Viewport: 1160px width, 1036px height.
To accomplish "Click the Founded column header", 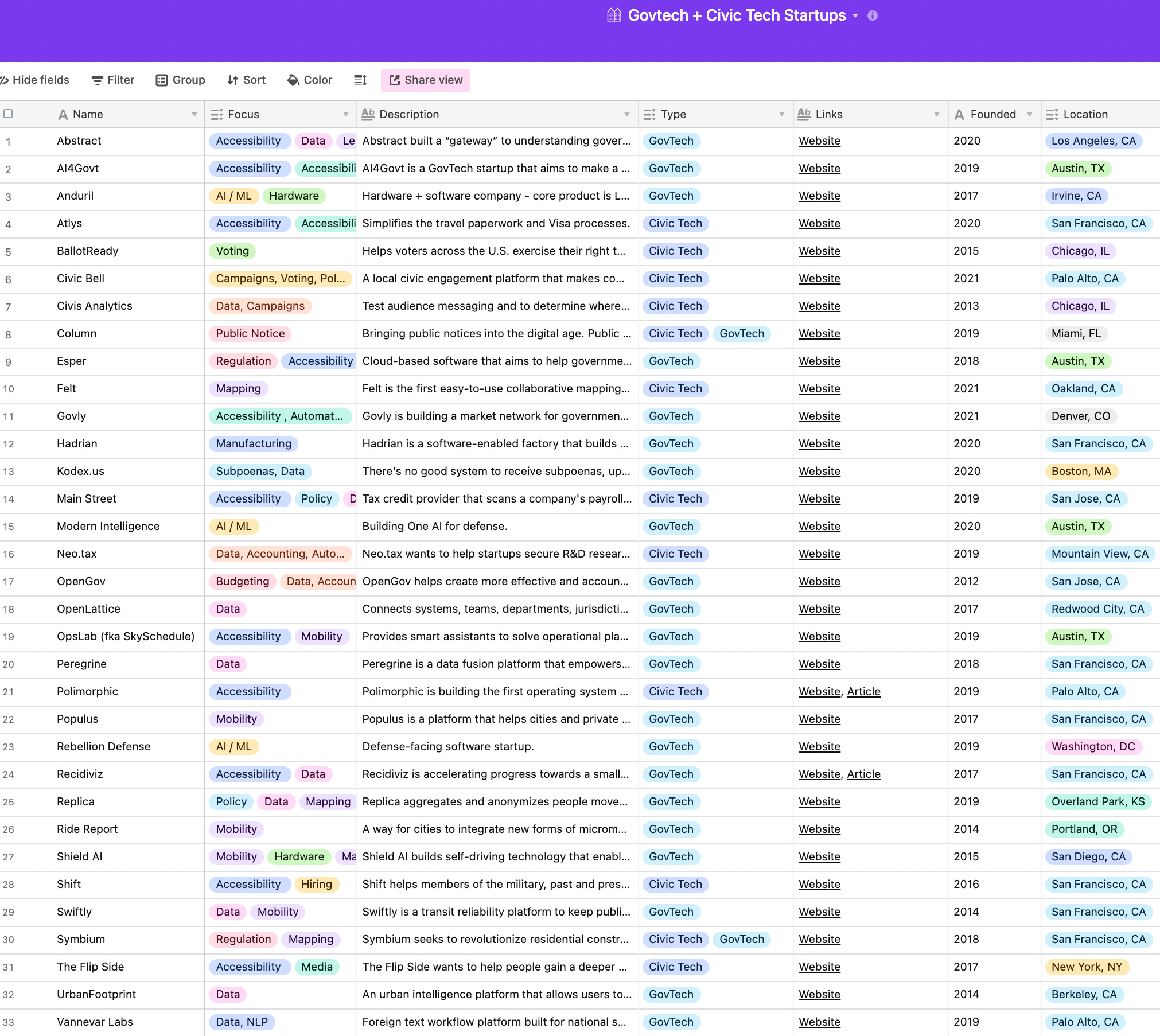I will (992, 115).
